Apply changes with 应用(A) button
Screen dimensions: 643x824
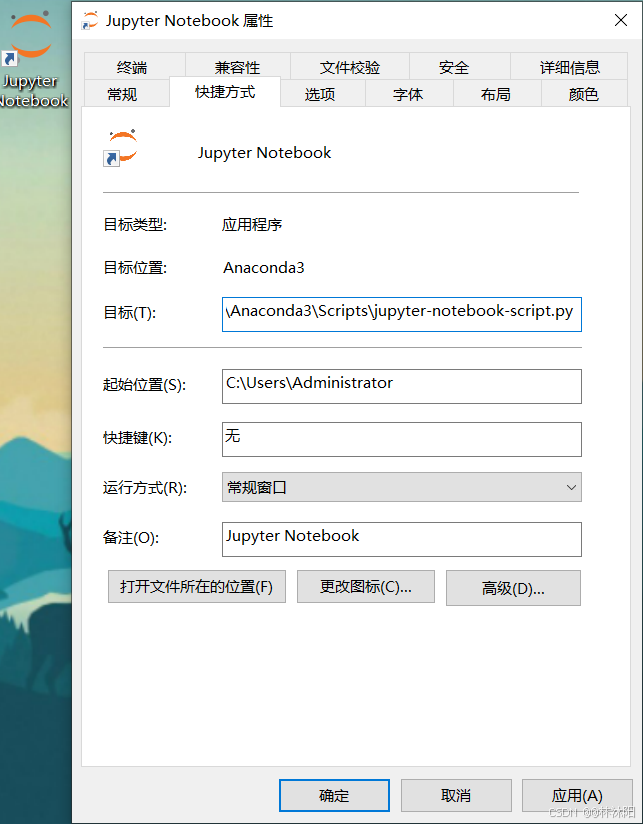point(577,795)
